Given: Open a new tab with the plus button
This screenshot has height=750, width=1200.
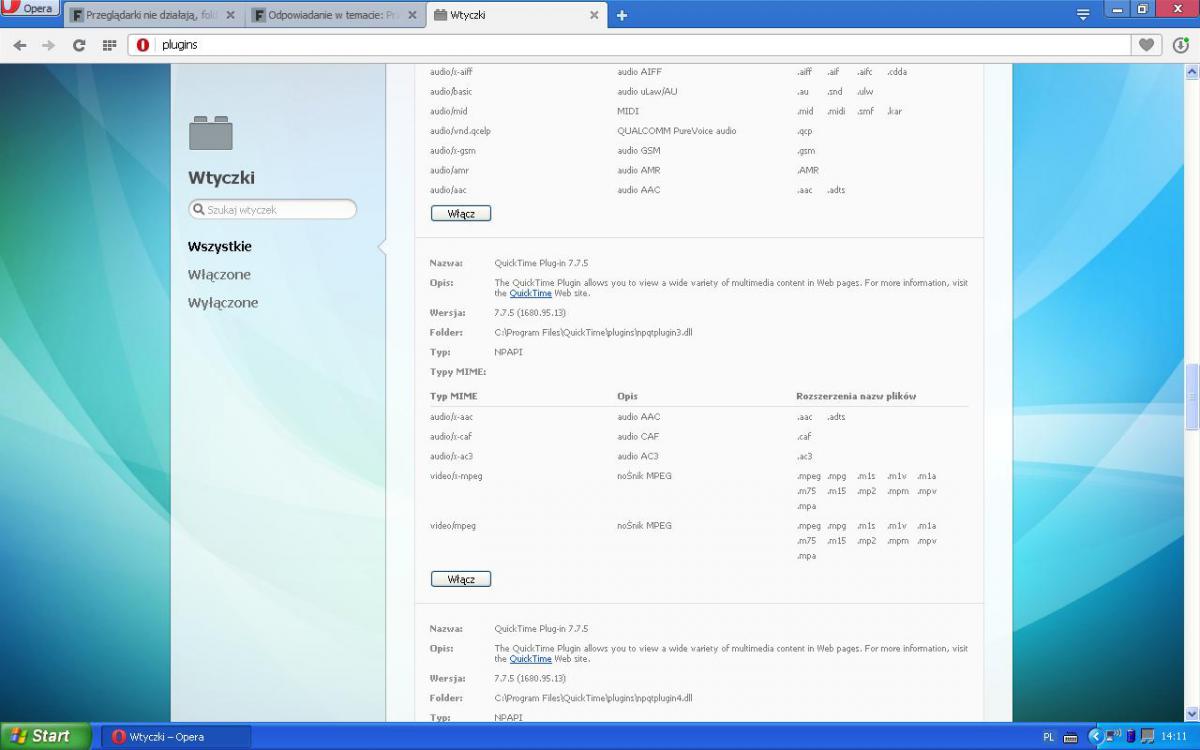Looking at the screenshot, I should 622,15.
